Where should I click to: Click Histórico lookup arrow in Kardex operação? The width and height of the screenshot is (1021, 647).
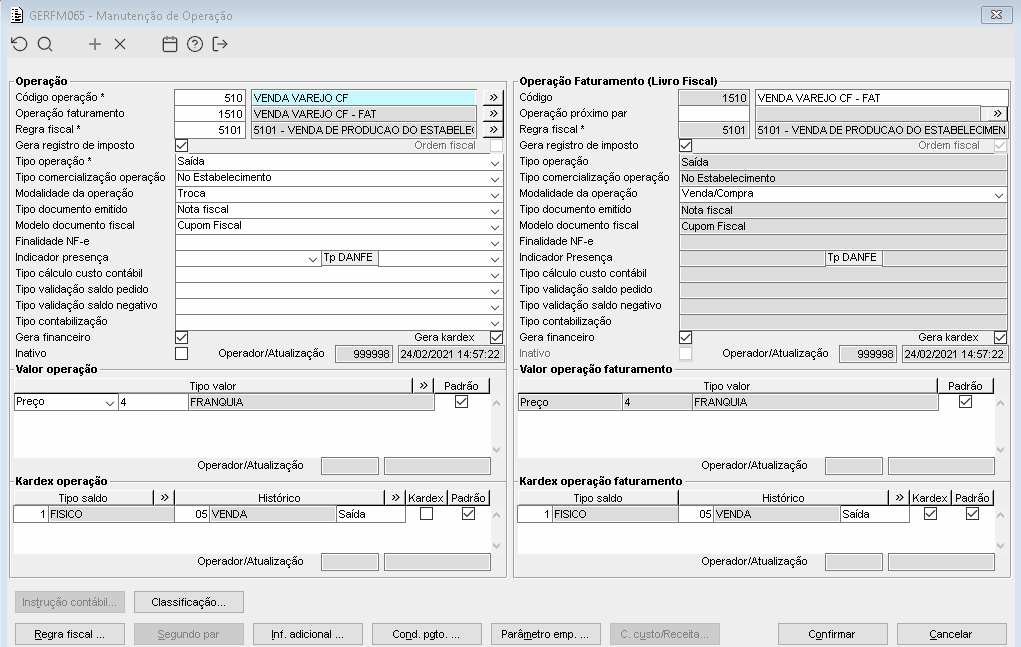pos(395,498)
